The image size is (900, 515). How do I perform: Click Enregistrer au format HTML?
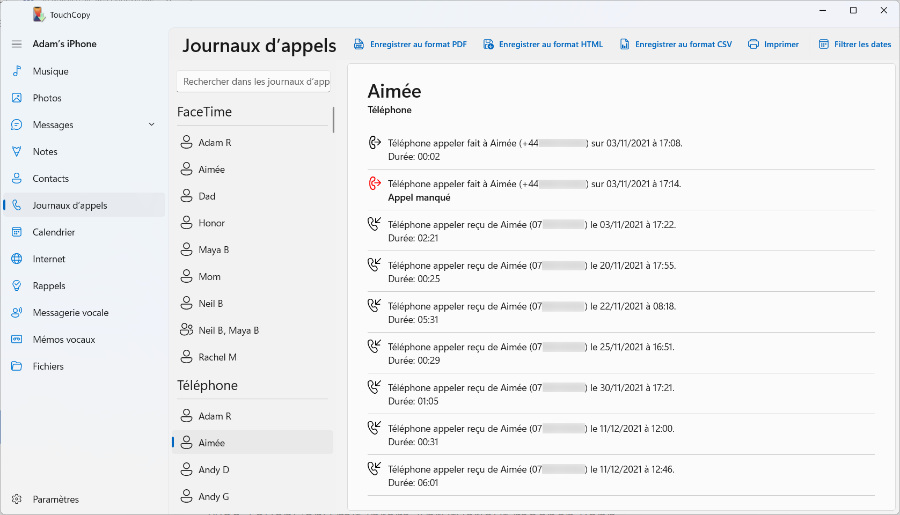543,44
